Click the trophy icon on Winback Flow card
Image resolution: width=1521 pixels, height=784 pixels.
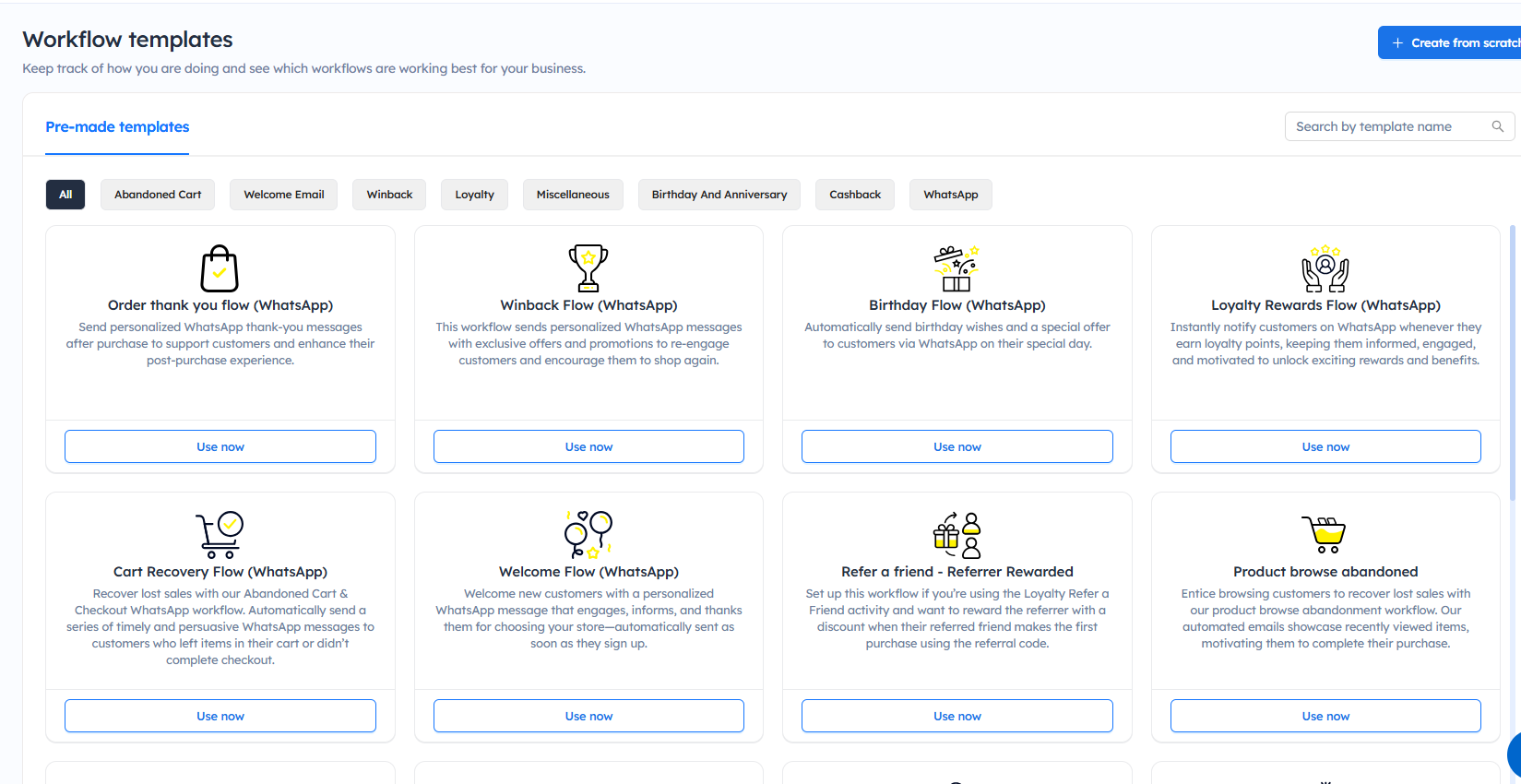(x=588, y=268)
